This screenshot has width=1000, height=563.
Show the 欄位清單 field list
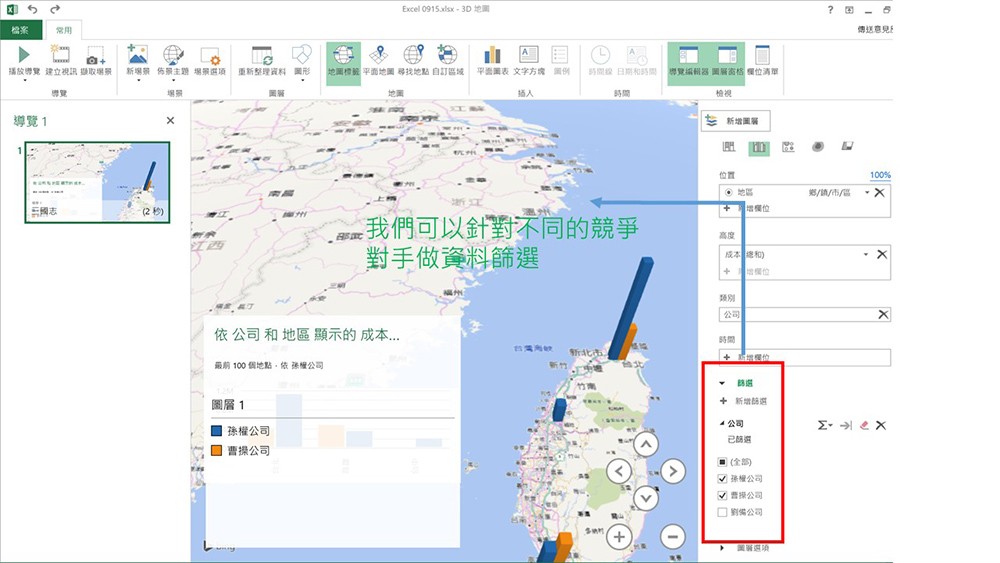point(762,62)
